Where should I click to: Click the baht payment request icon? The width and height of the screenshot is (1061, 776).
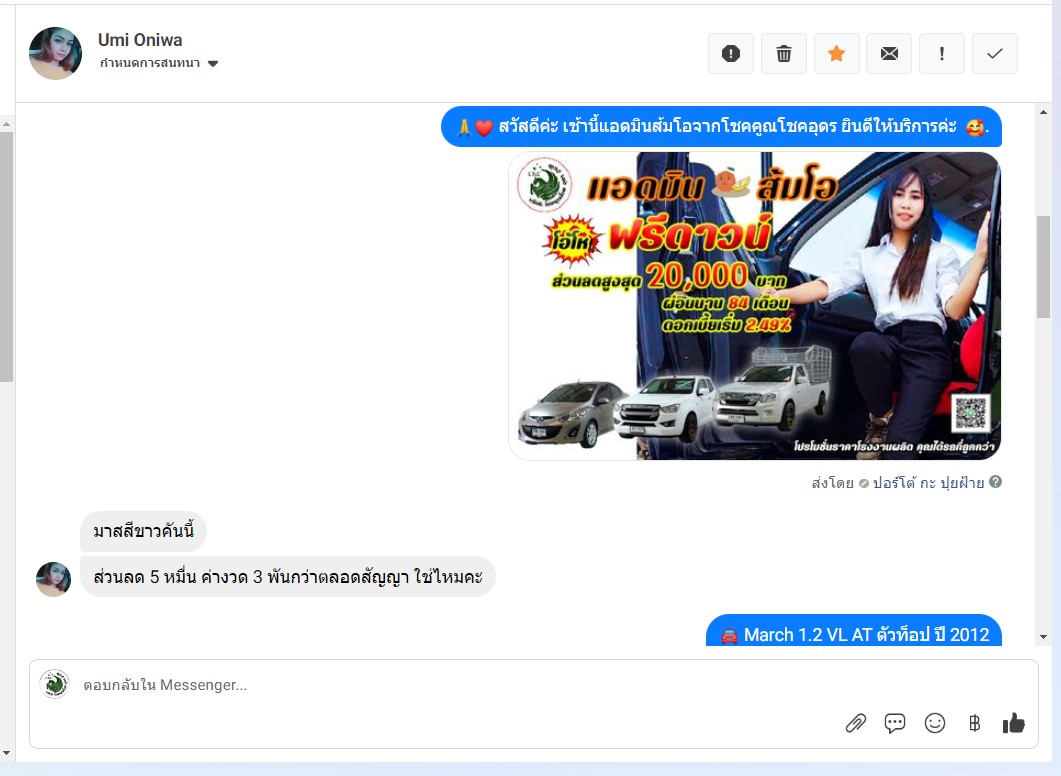(974, 723)
